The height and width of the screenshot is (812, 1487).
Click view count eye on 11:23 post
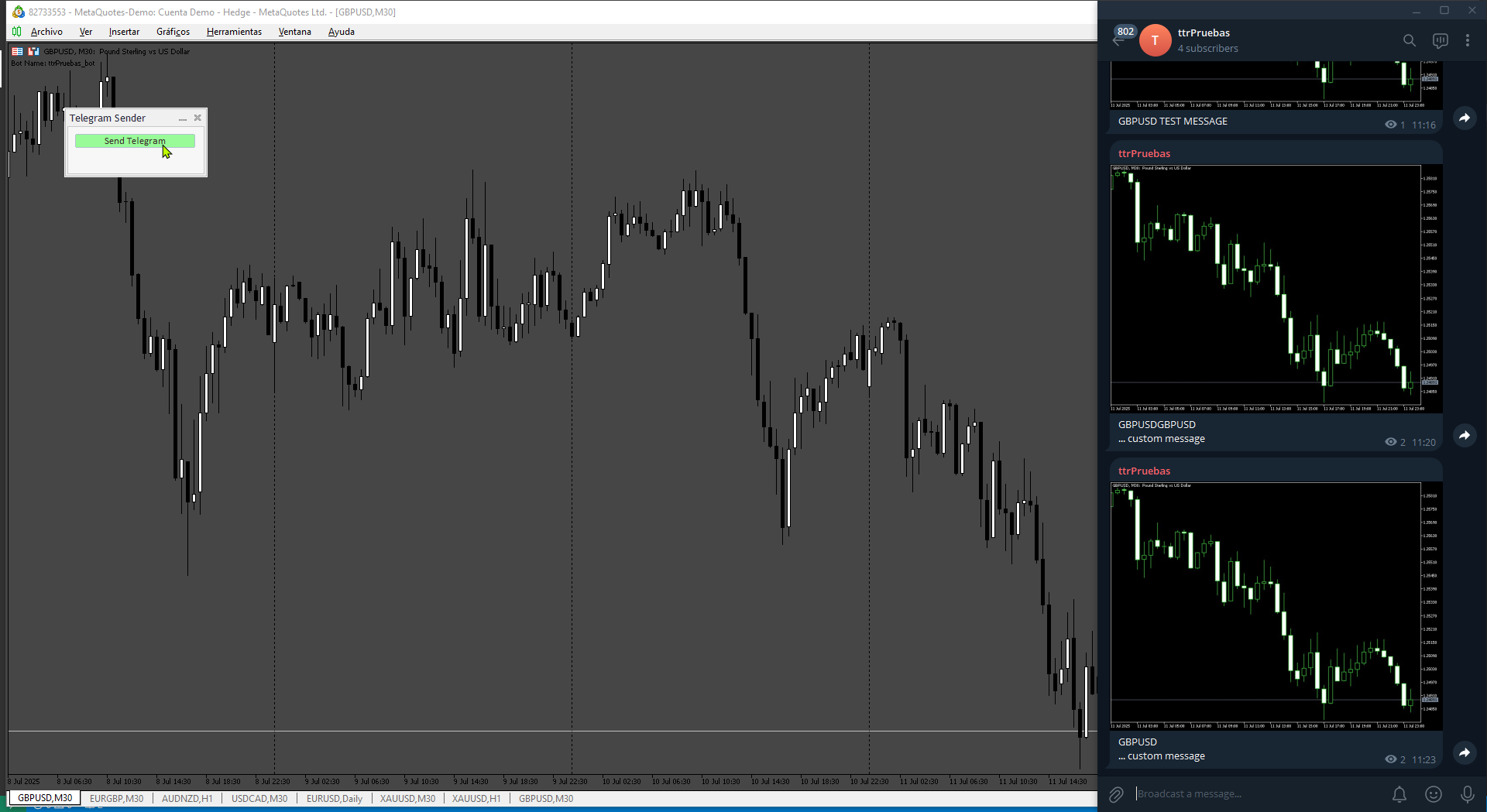[1391, 759]
